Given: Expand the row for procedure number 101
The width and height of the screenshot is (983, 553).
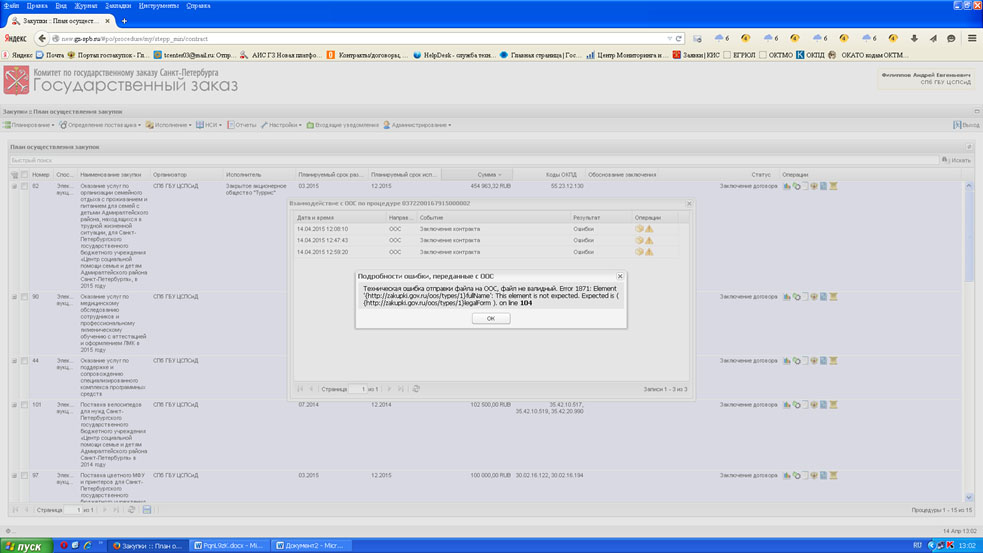Looking at the screenshot, I should pos(14,404).
